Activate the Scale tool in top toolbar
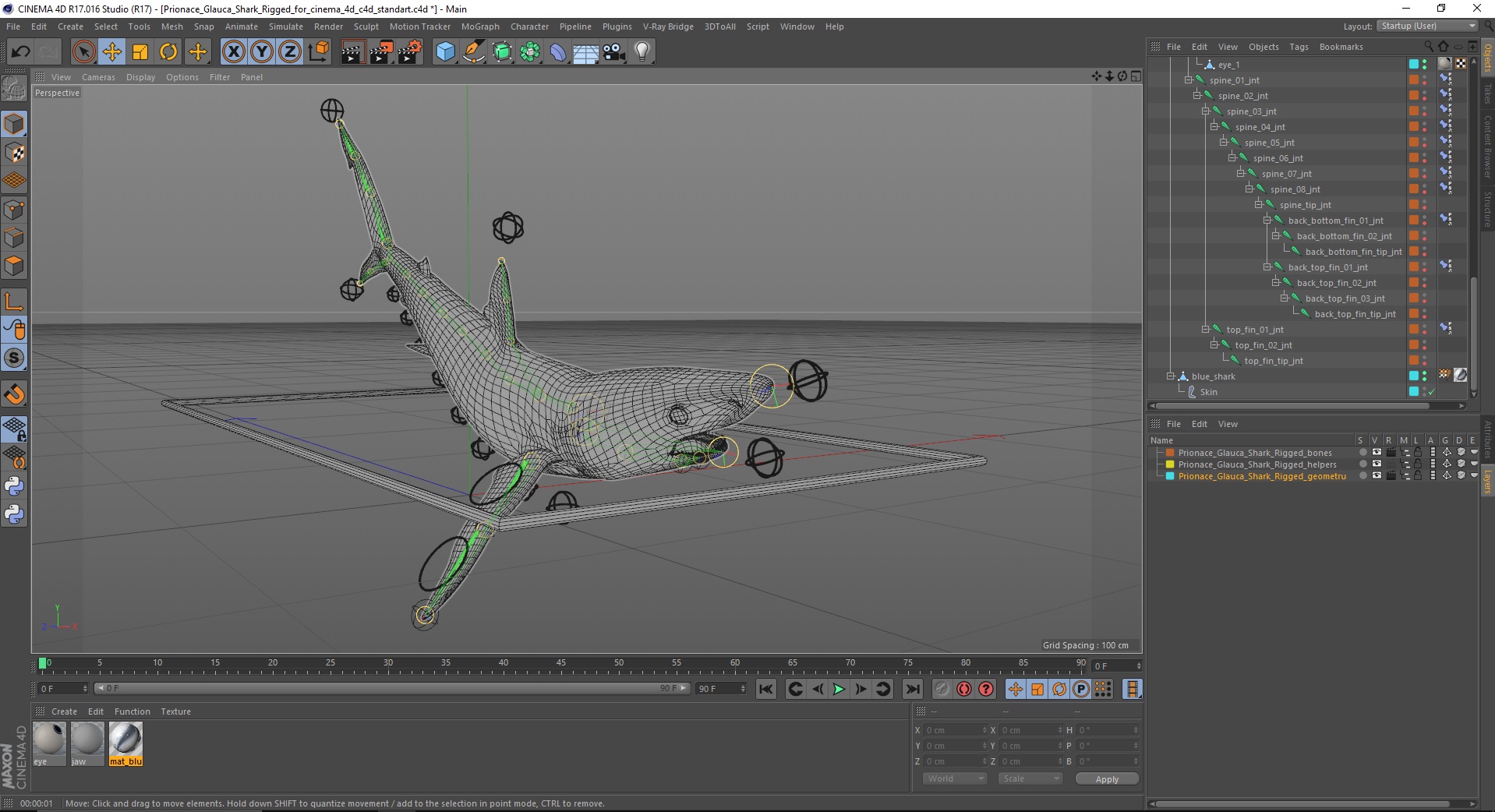Viewport: 1495px width, 812px height. click(140, 52)
